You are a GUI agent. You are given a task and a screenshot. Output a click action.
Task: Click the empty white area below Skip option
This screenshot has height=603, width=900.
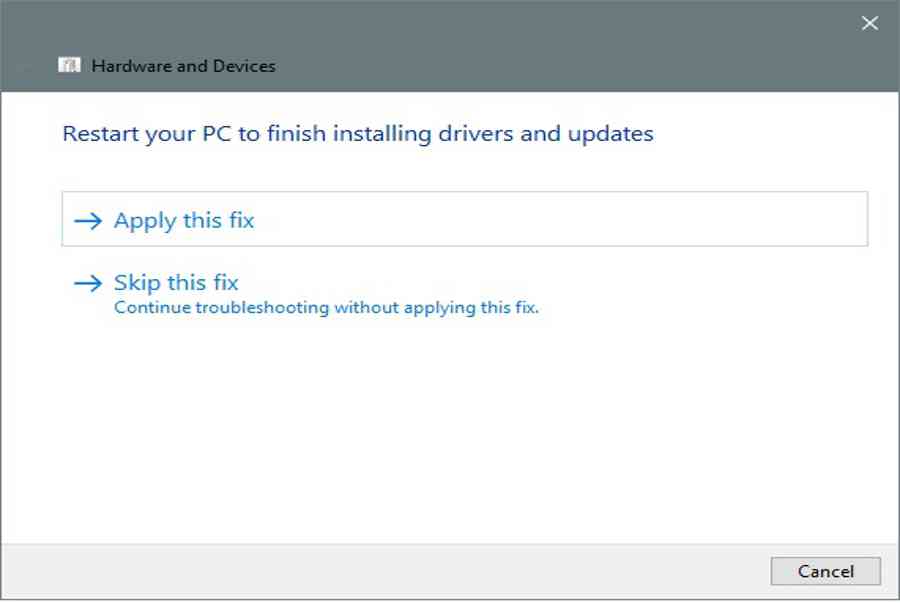(450, 430)
